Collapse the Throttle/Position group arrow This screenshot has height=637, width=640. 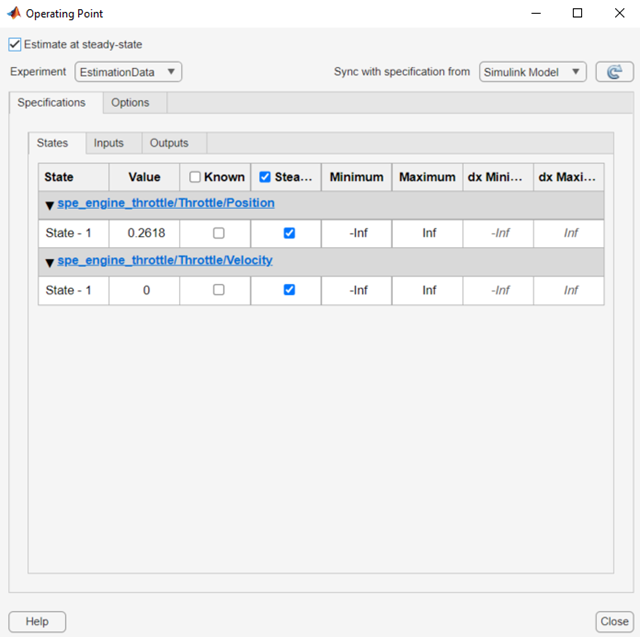[x=50, y=205]
